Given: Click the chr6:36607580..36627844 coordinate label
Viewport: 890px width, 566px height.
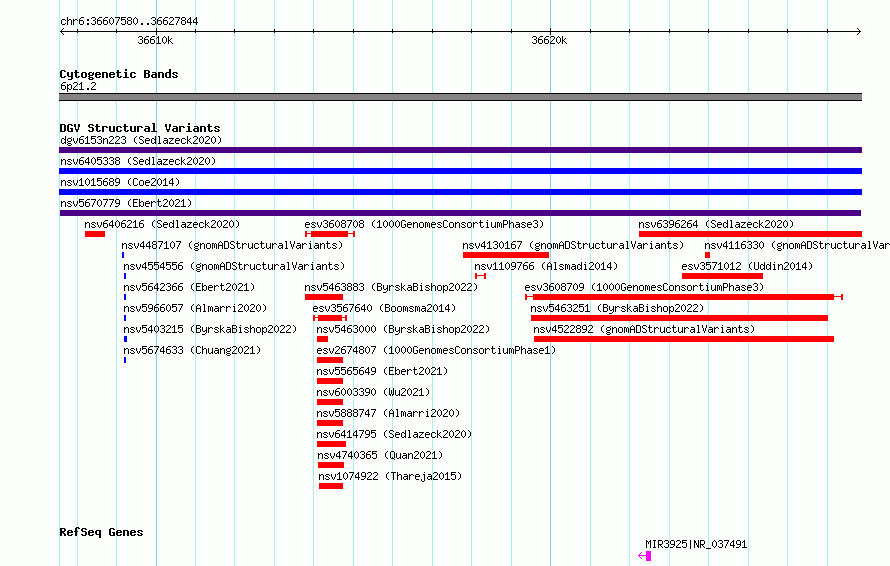Looking at the screenshot, I should (129, 22).
